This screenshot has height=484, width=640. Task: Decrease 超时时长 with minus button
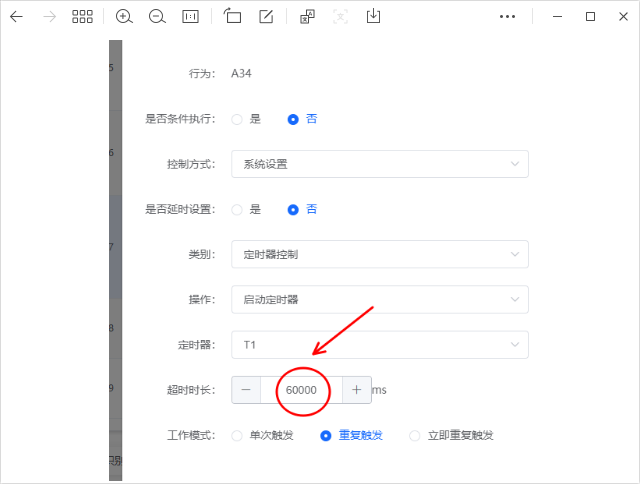pyautogui.click(x=246, y=390)
